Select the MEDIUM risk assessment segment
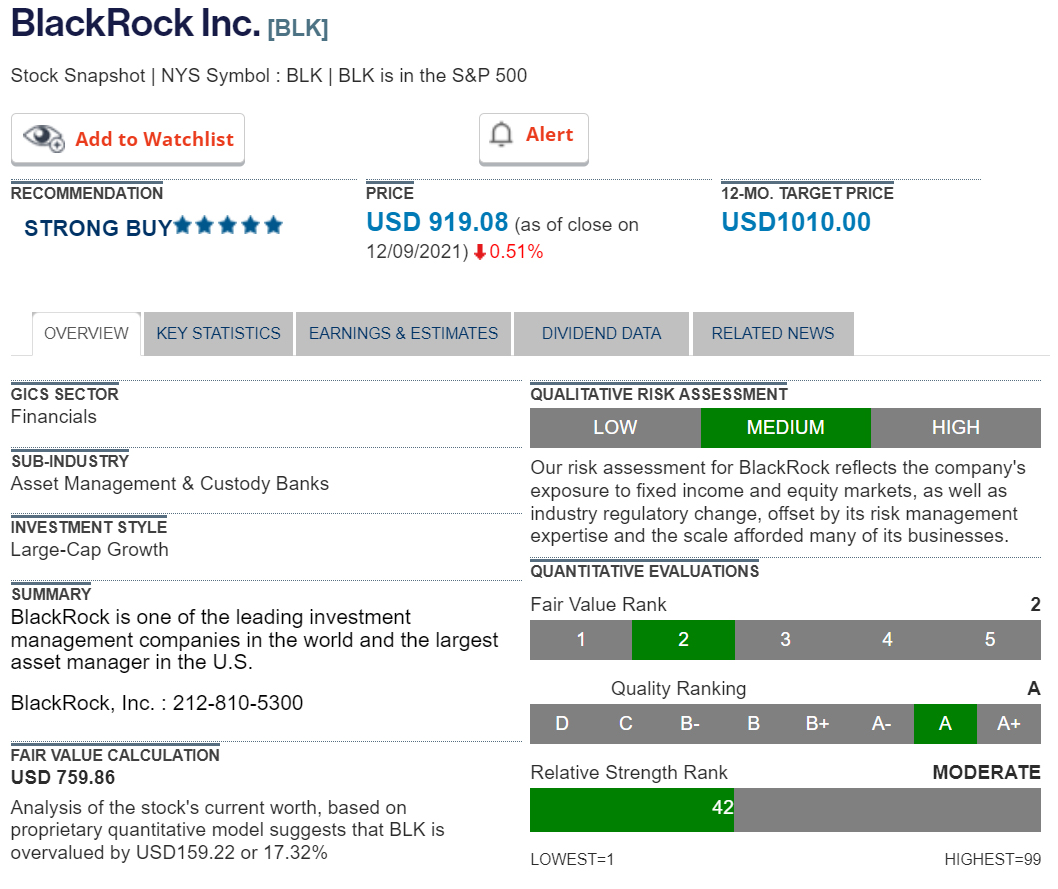This screenshot has height=889, width=1058. click(785, 428)
